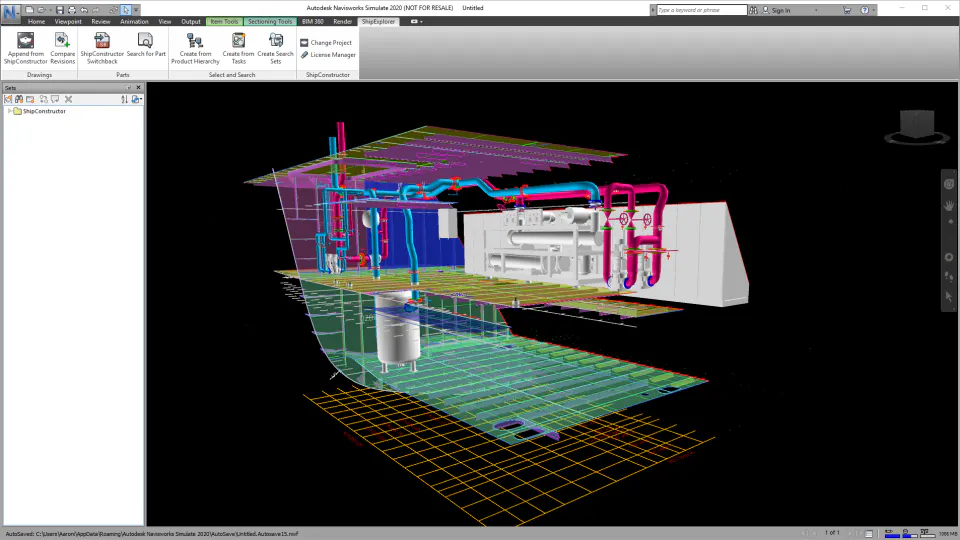960x540 pixels.
Task: Choose Create from Tasks
Action: 238,48
